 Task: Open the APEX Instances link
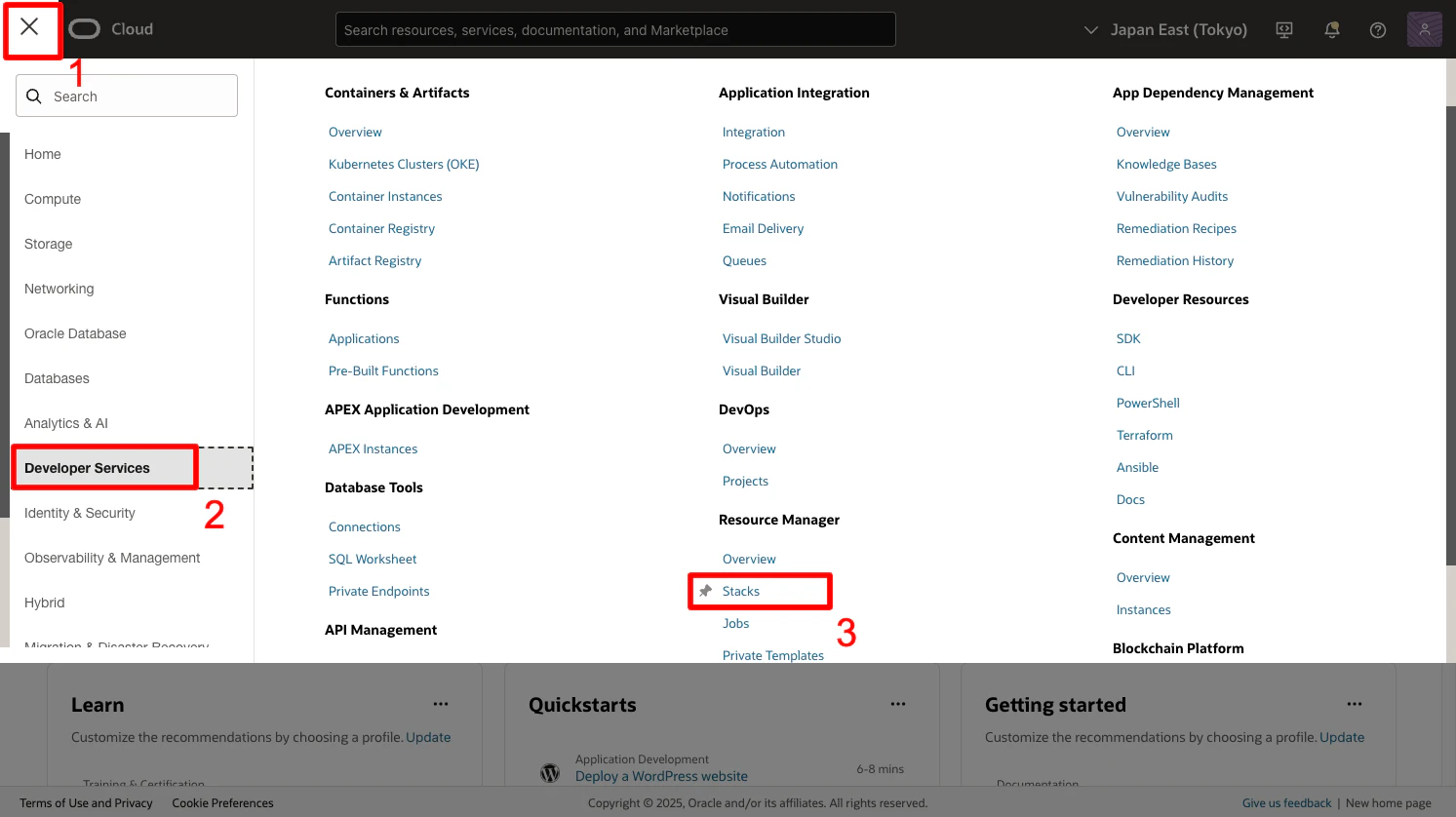click(x=373, y=448)
